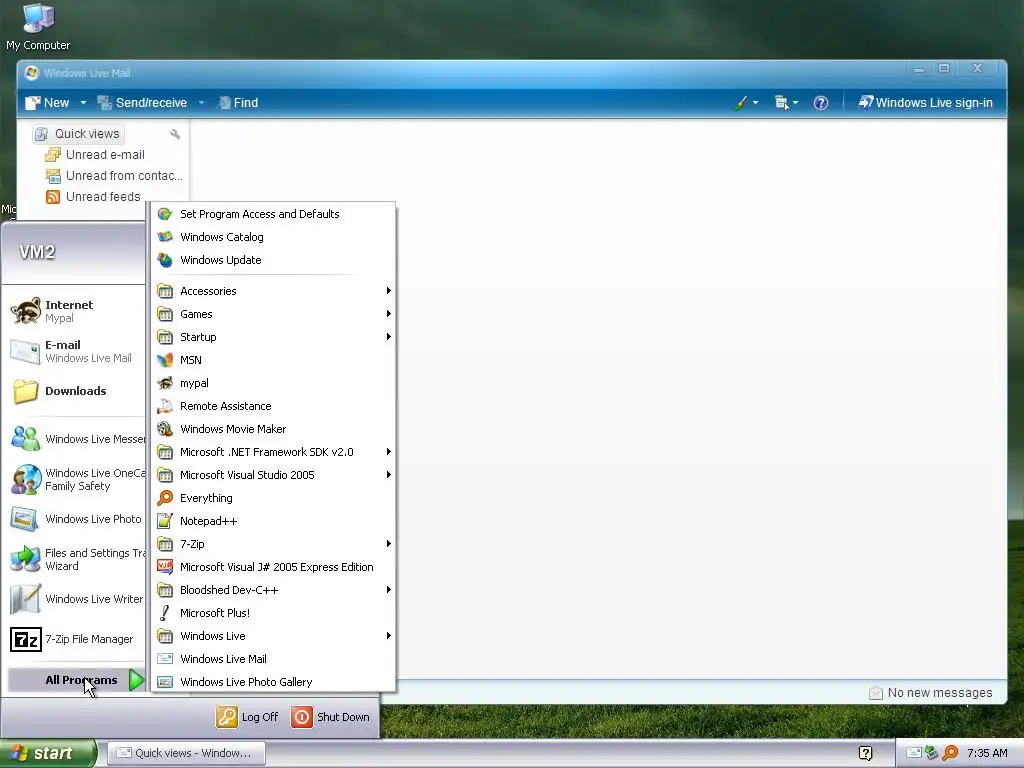The width and height of the screenshot is (1024, 768).
Task: Open Internet Mypal in Start menu
Action: pos(76,312)
